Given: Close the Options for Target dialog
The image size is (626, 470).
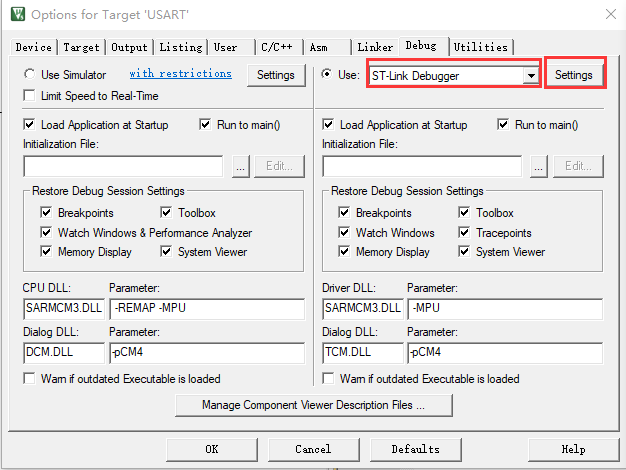Looking at the screenshot, I should click(609, 15).
